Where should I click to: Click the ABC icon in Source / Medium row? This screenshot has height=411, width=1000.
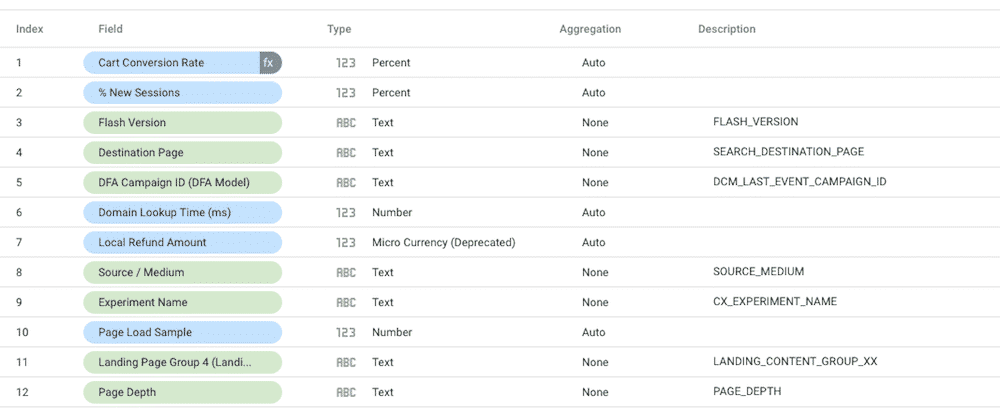click(x=346, y=272)
